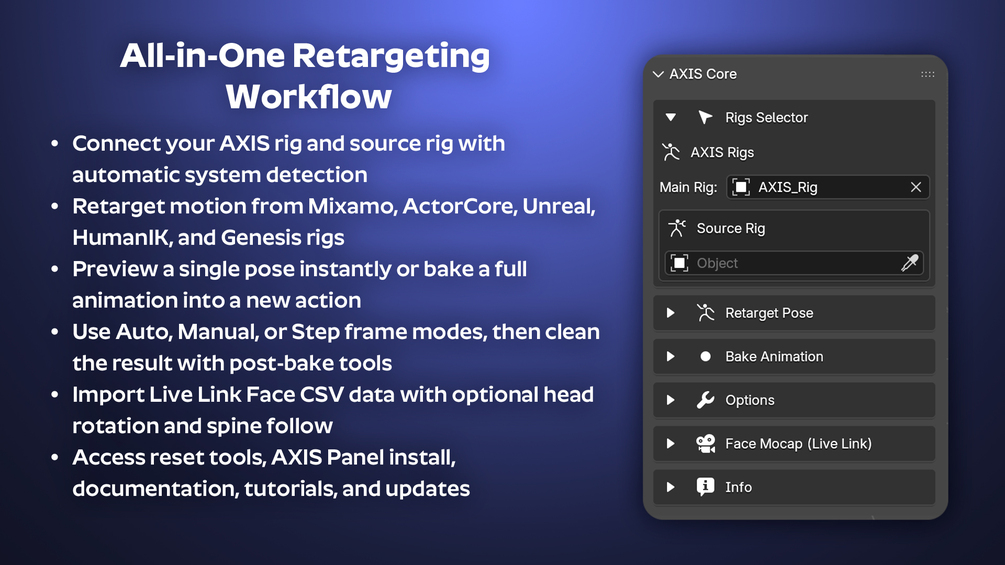Click the Rigs Selector cursor icon

[705, 117]
